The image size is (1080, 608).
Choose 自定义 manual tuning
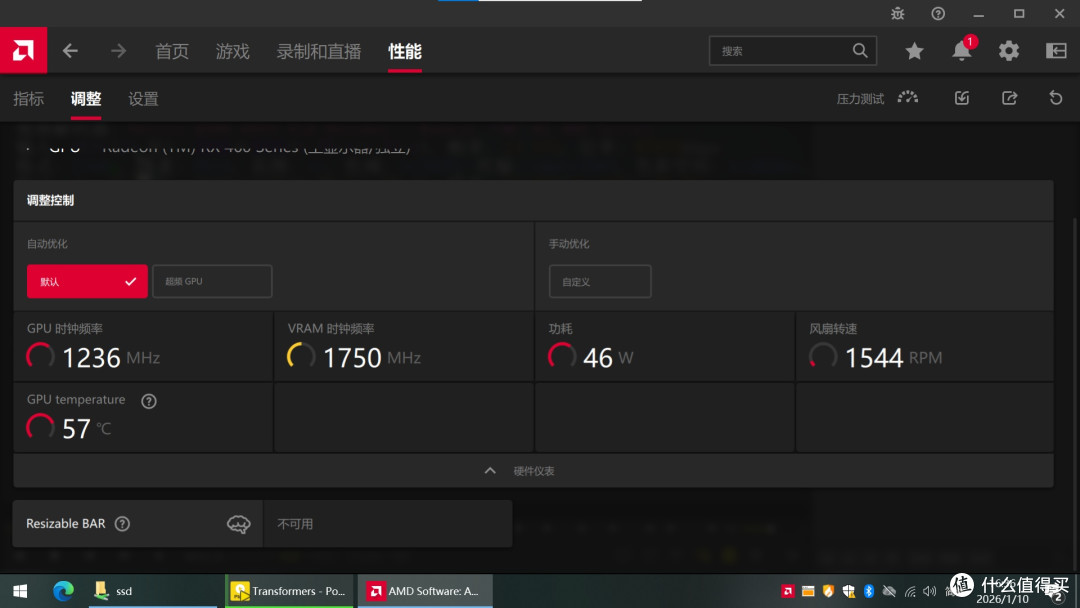pyautogui.click(x=600, y=282)
